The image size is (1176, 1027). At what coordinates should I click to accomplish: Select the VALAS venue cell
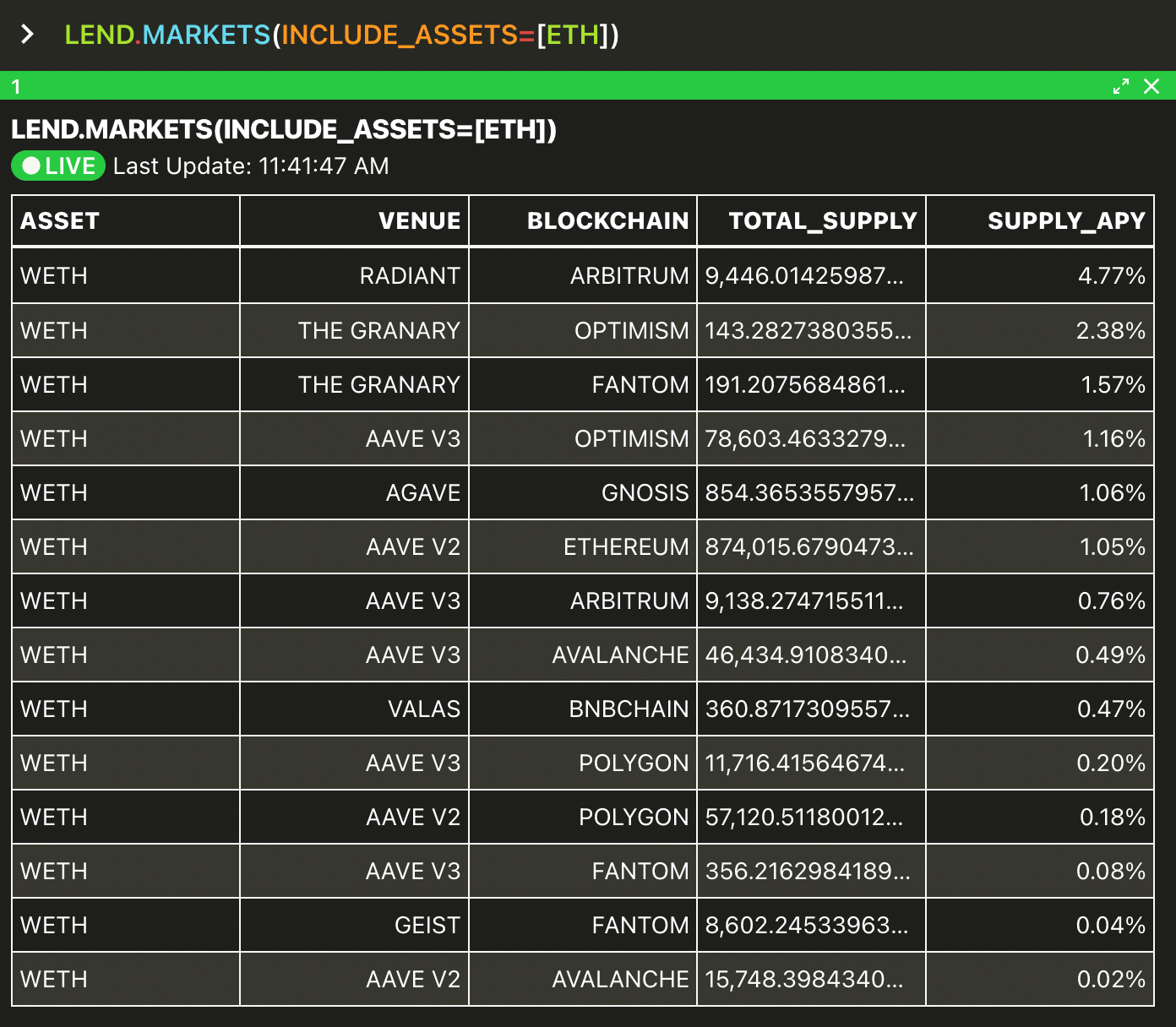click(x=355, y=709)
